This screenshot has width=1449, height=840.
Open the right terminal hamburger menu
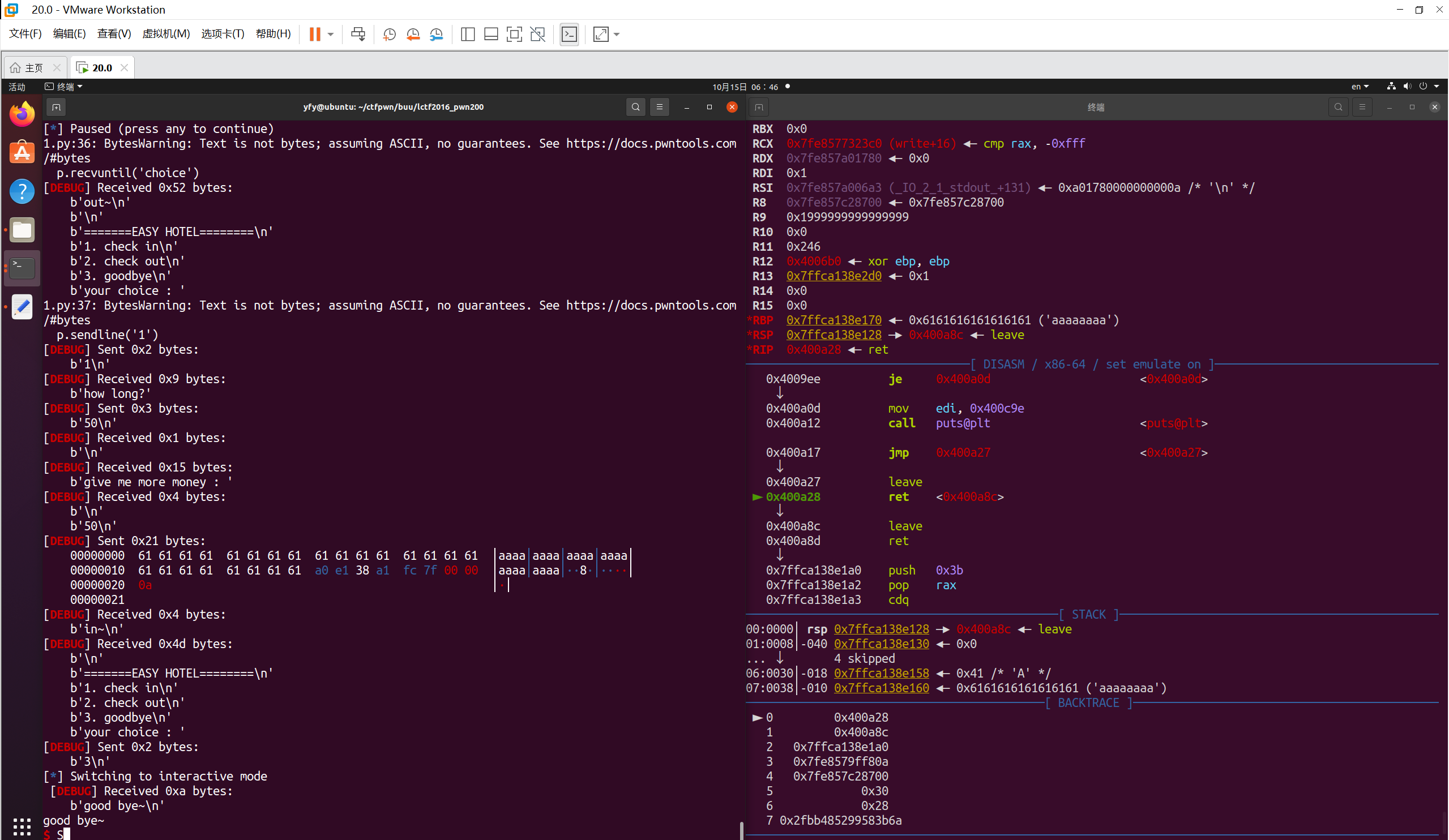1362,107
